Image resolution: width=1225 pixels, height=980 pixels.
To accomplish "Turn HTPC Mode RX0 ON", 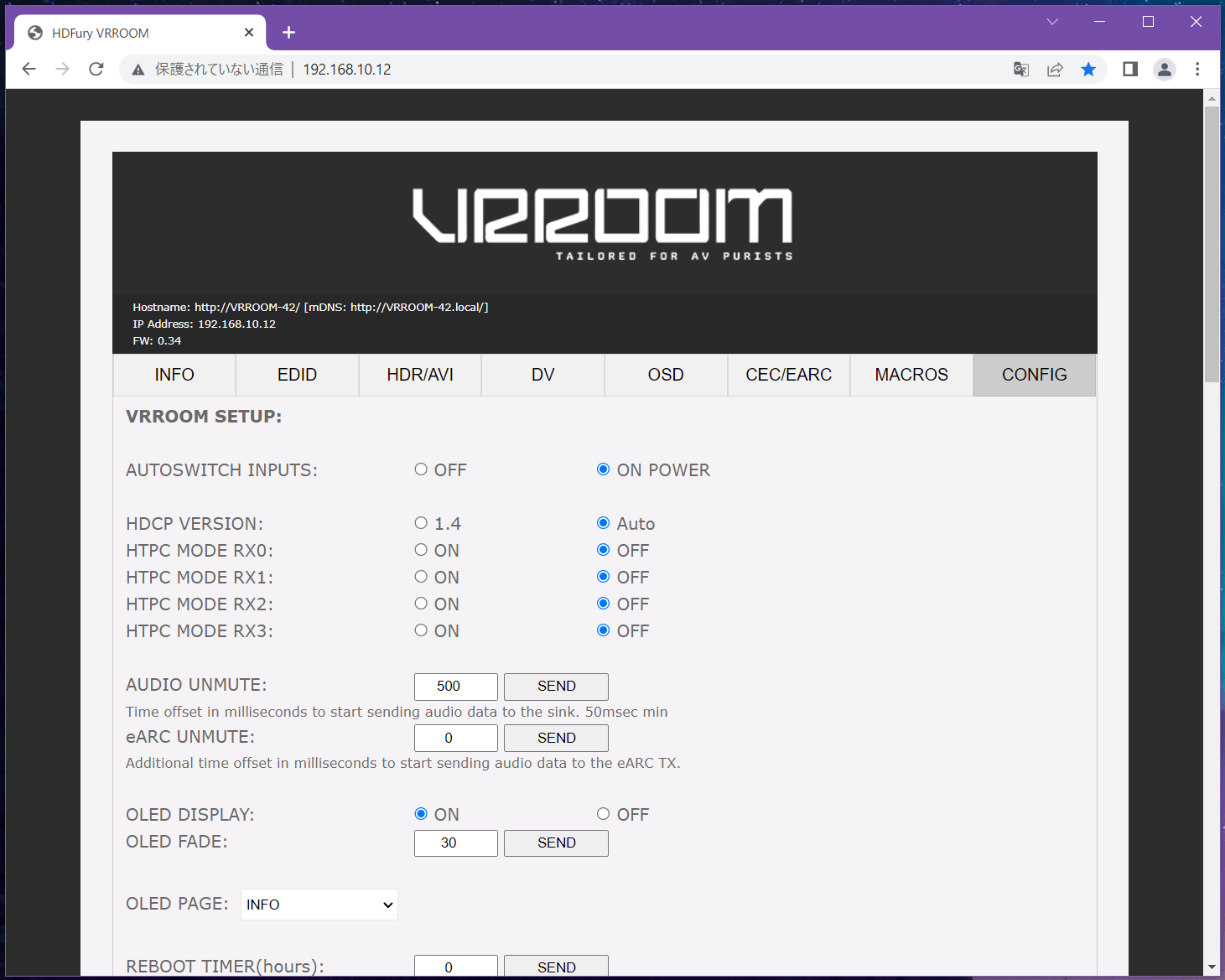I will [421, 550].
